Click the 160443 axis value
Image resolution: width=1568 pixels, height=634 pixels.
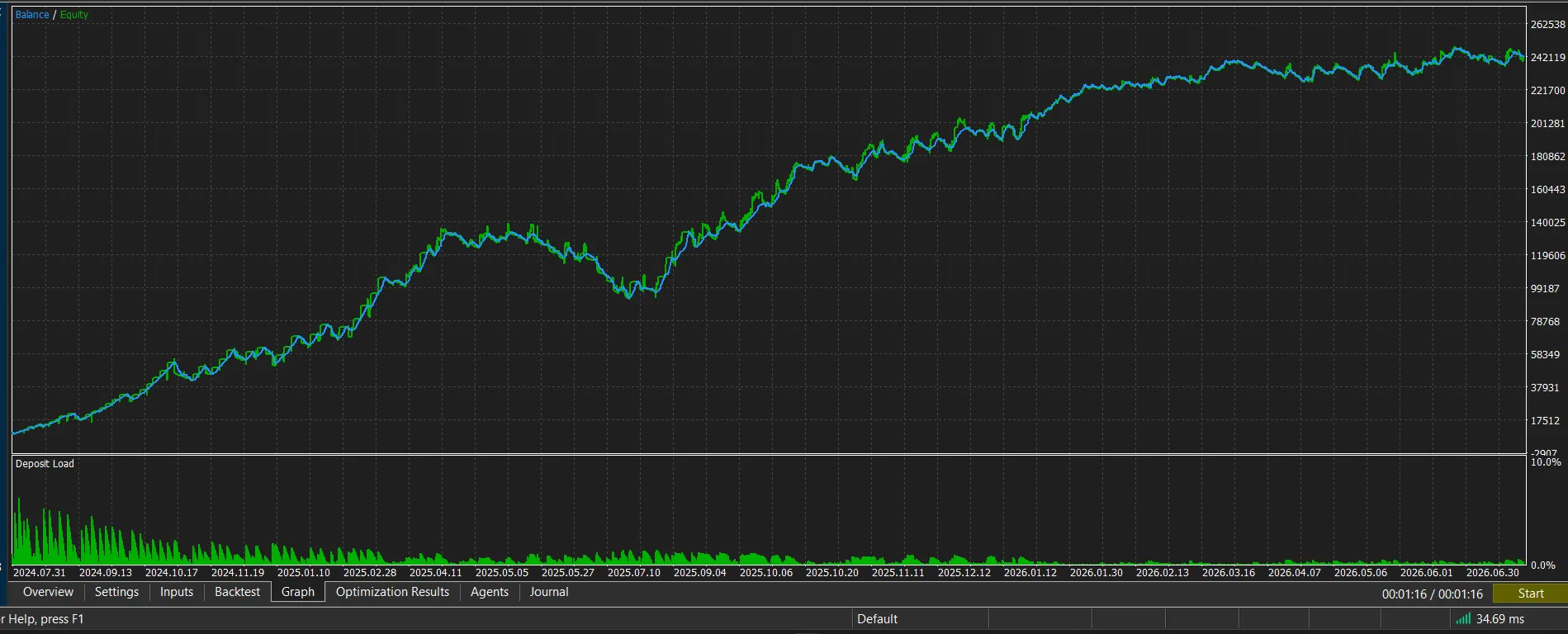(1548, 190)
